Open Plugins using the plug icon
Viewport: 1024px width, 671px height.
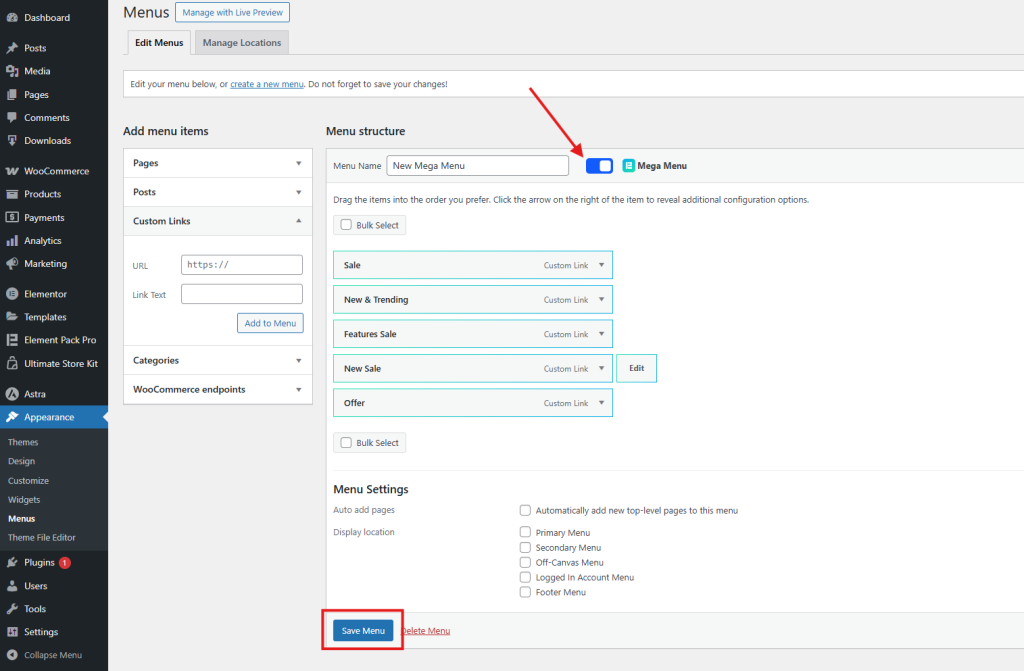[12, 563]
